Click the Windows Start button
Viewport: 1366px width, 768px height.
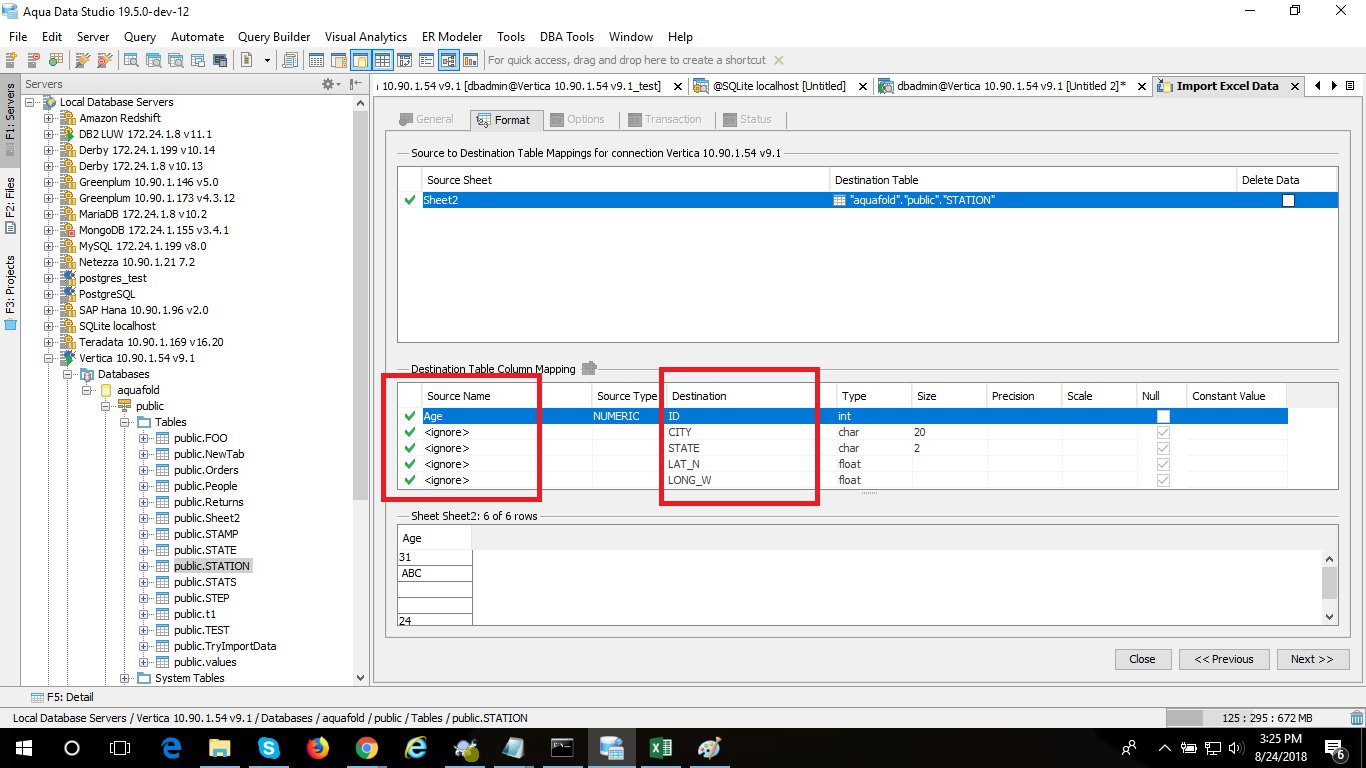tap(23, 747)
